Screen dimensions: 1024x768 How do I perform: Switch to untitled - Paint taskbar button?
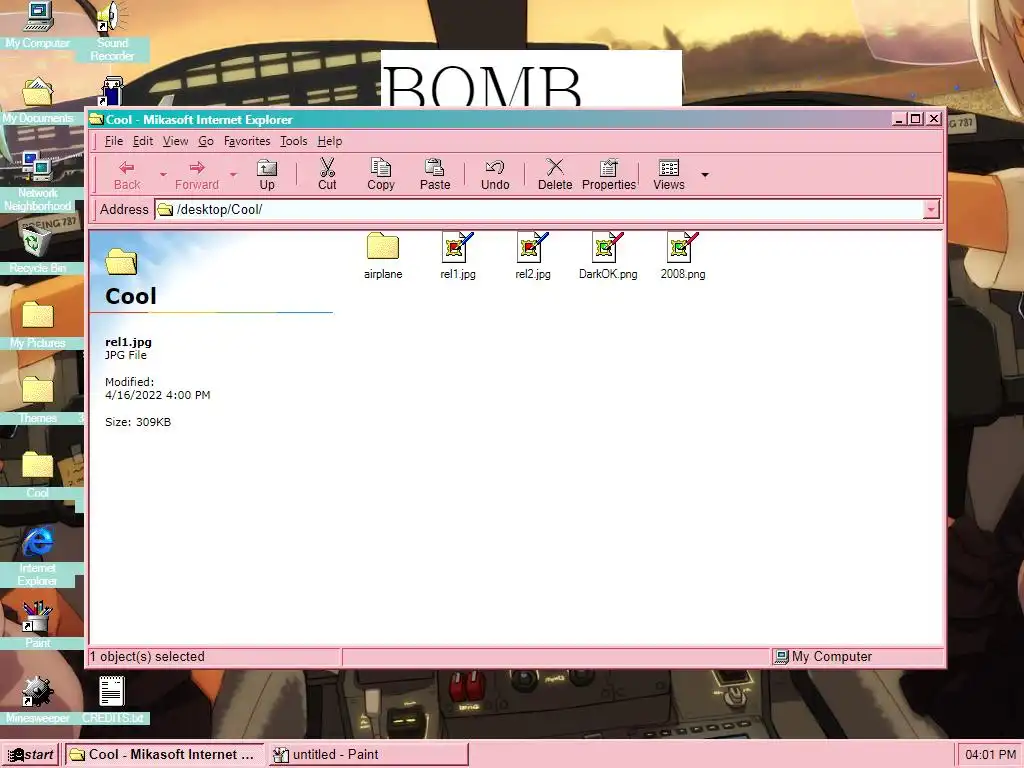click(368, 754)
